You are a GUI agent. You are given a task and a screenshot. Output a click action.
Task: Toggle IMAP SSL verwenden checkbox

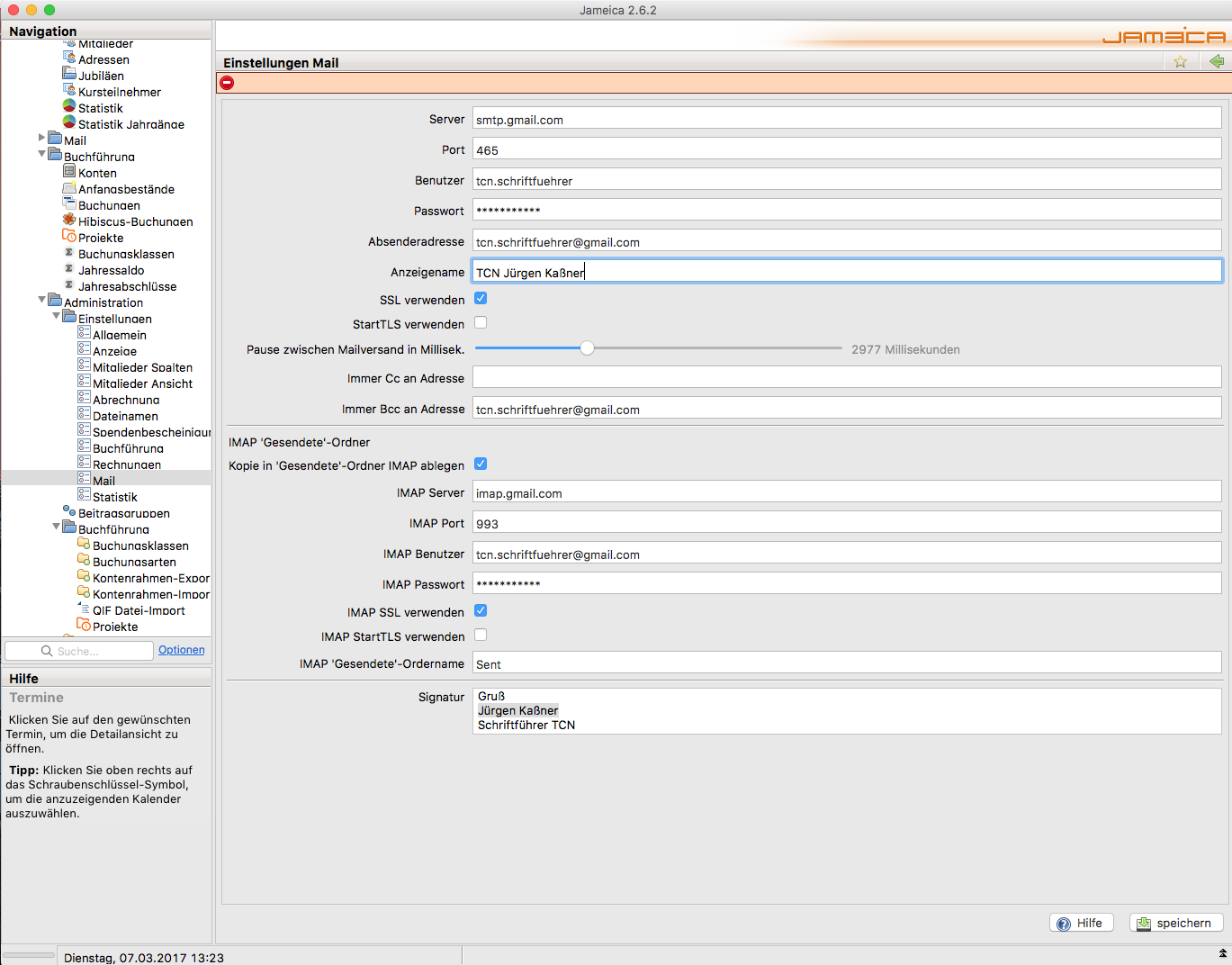point(481,610)
